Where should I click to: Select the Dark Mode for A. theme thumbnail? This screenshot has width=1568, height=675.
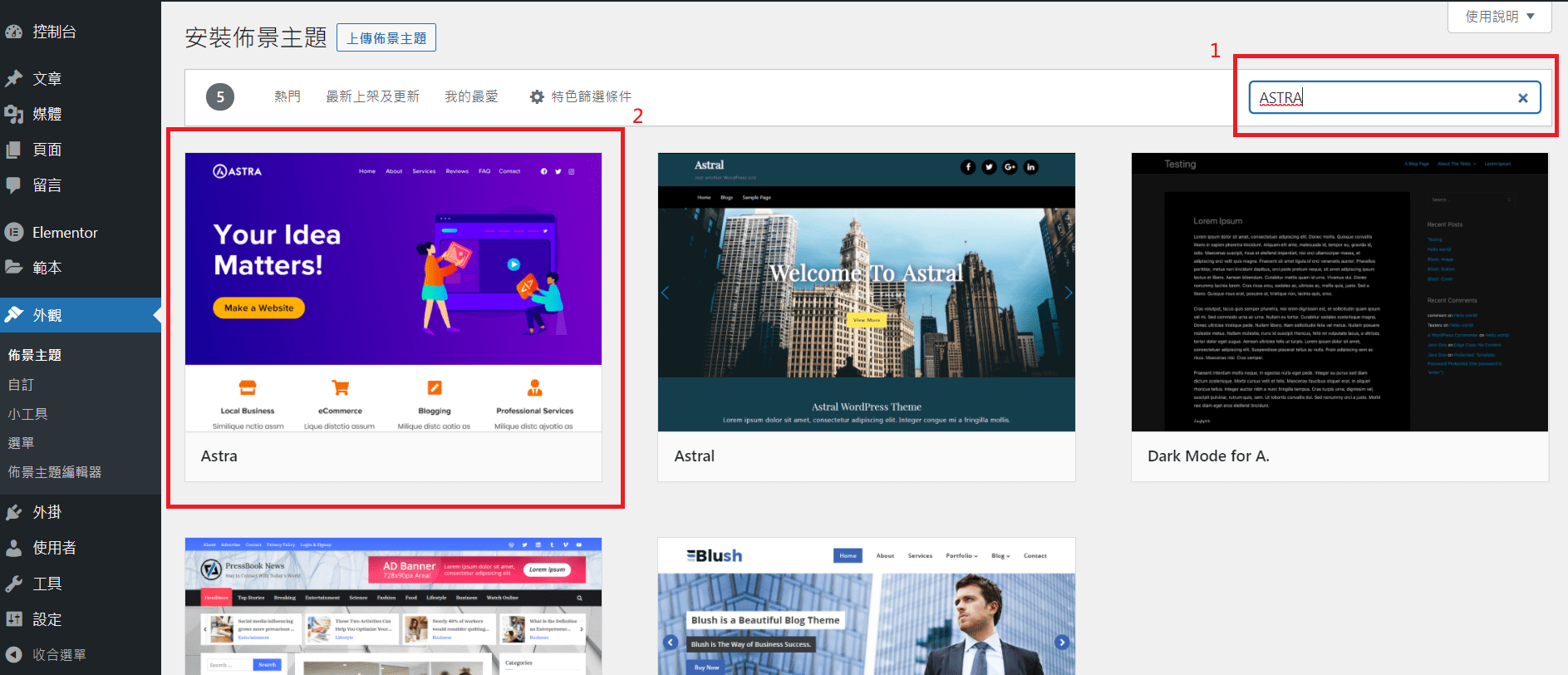pyautogui.click(x=1339, y=292)
